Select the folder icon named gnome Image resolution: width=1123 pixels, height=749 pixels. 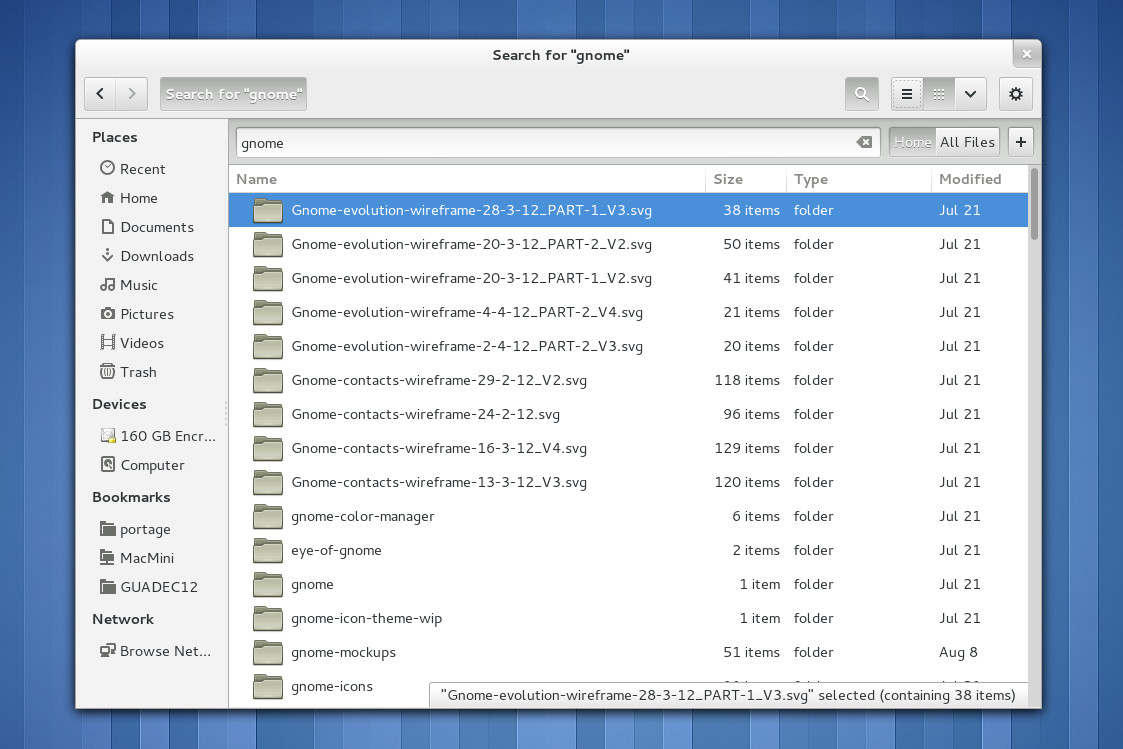pyautogui.click(x=268, y=584)
